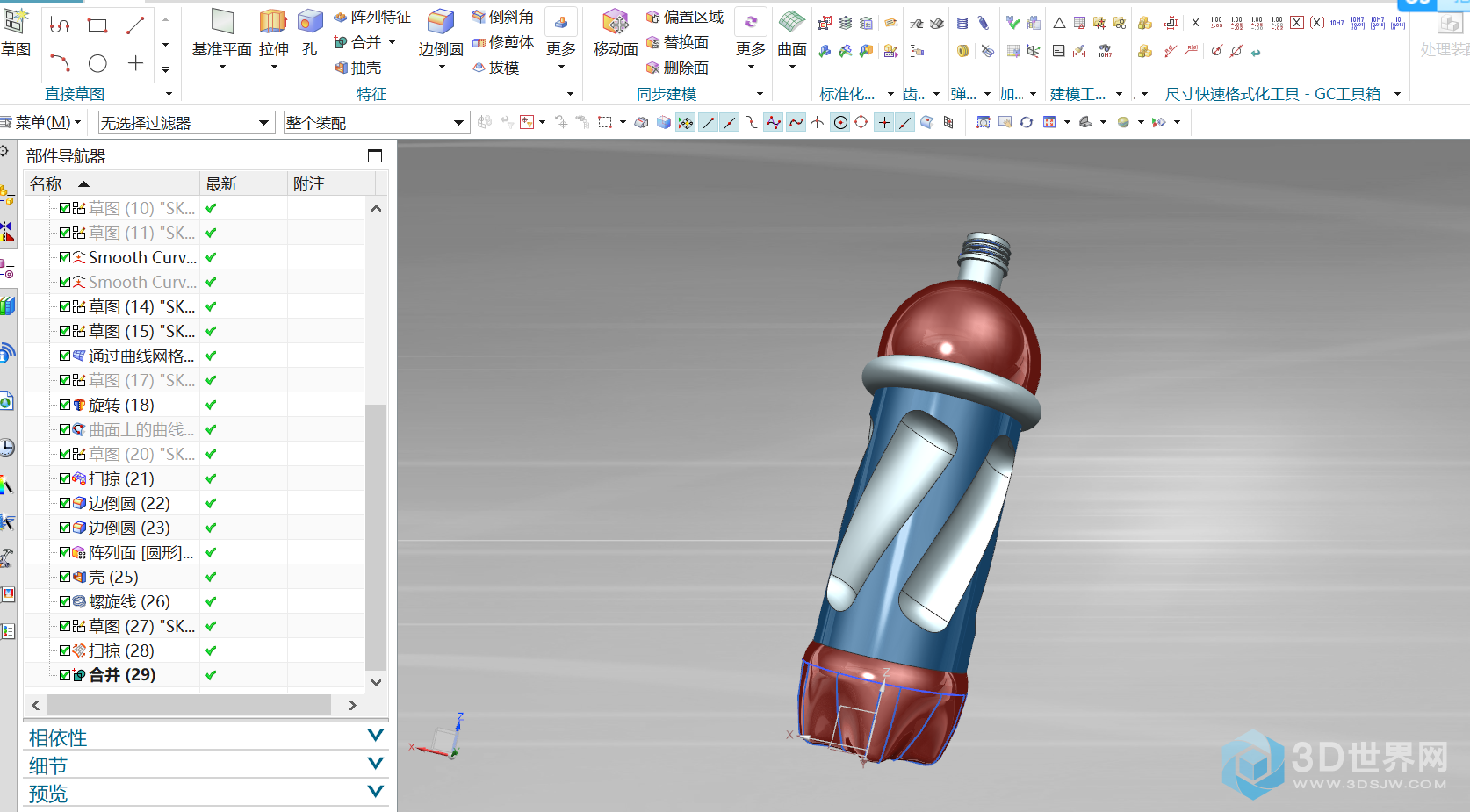Click the navigator vertical scrollbar thumb
The width and height of the screenshot is (1470, 812).
pos(376,537)
